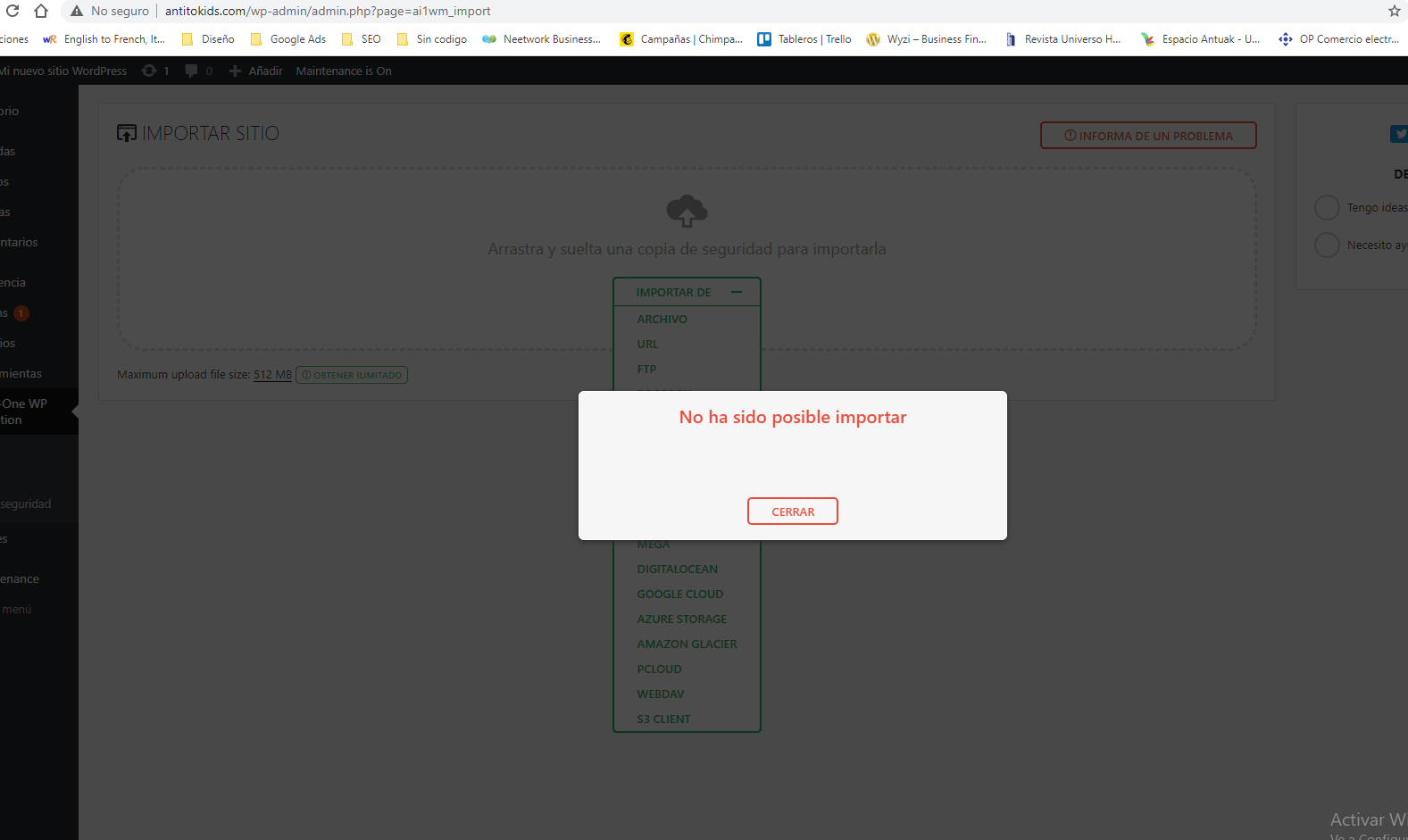Collapse the IMPORTAR DE dropdown

pyautogui.click(x=687, y=292)
